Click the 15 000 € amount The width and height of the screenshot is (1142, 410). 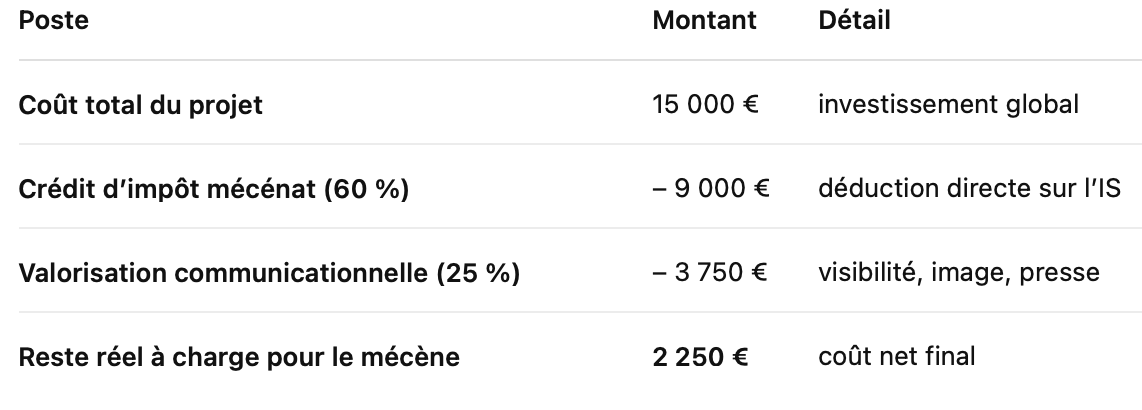pyautogui.click(x=706, y=104)
